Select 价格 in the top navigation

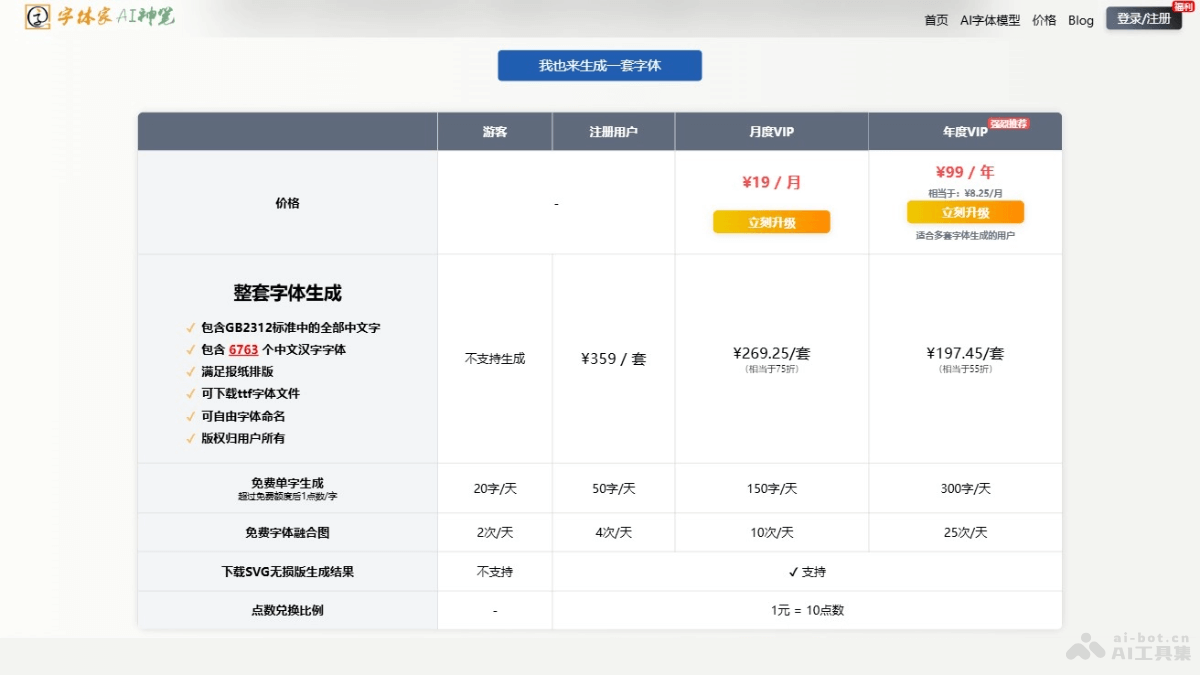1043,19
